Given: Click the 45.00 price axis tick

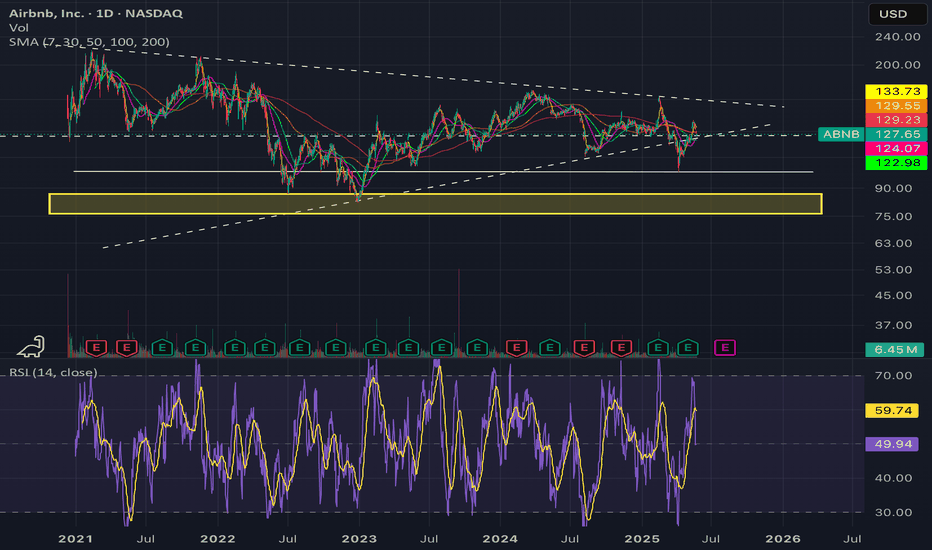Looking at the screenshot, I should tap(893, 295).
